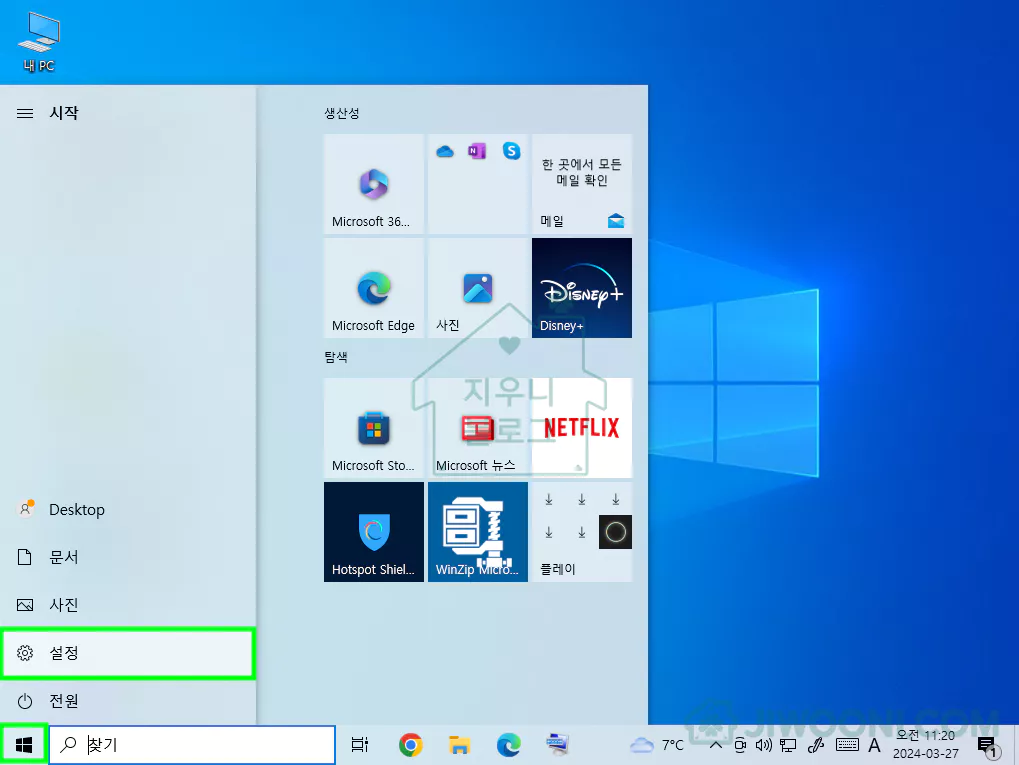1019x765 pixels.
Task: Open the Netflix tile
Action: [581, 428]
